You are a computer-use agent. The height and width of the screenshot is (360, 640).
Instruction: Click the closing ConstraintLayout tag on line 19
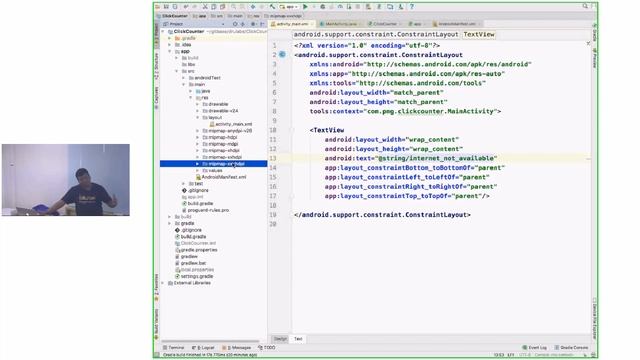[x=382, y=215]
